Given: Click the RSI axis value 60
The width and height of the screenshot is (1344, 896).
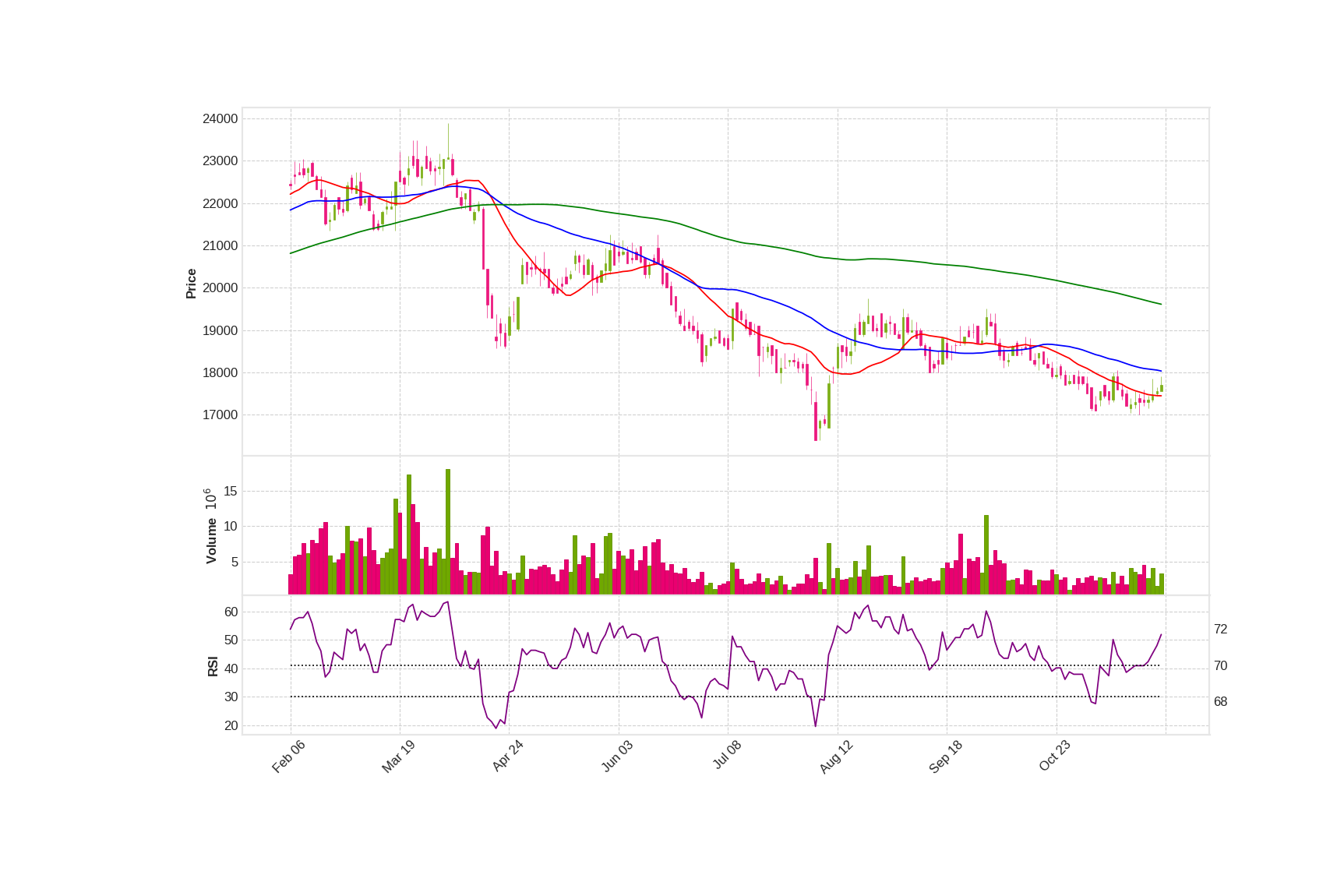Looking at the screenshot, I should (231, 612).
